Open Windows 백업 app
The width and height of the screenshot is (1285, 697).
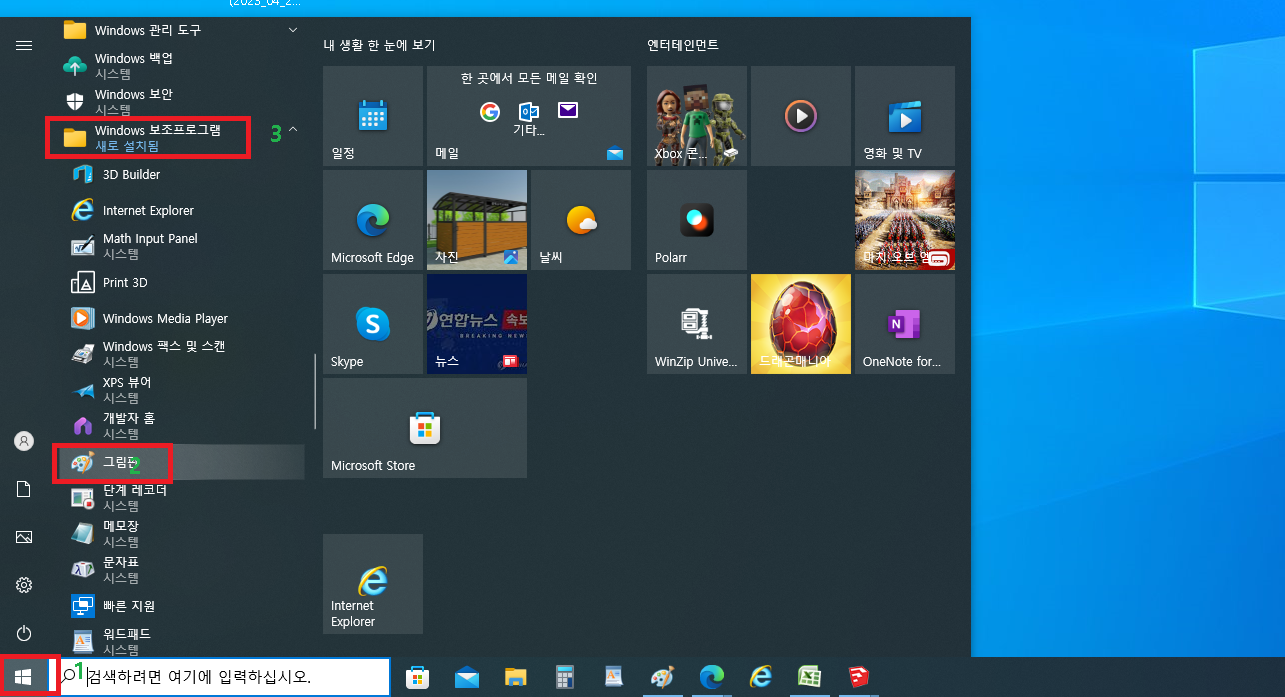tap(180, 66)
